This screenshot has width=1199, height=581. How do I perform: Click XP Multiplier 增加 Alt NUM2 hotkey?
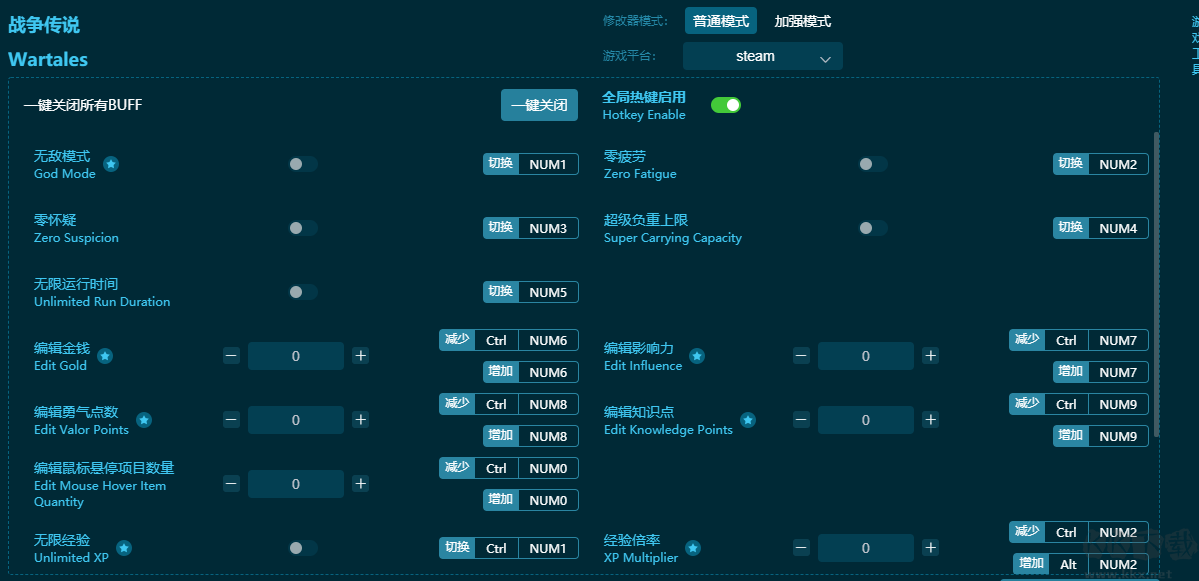point(1081,564)
